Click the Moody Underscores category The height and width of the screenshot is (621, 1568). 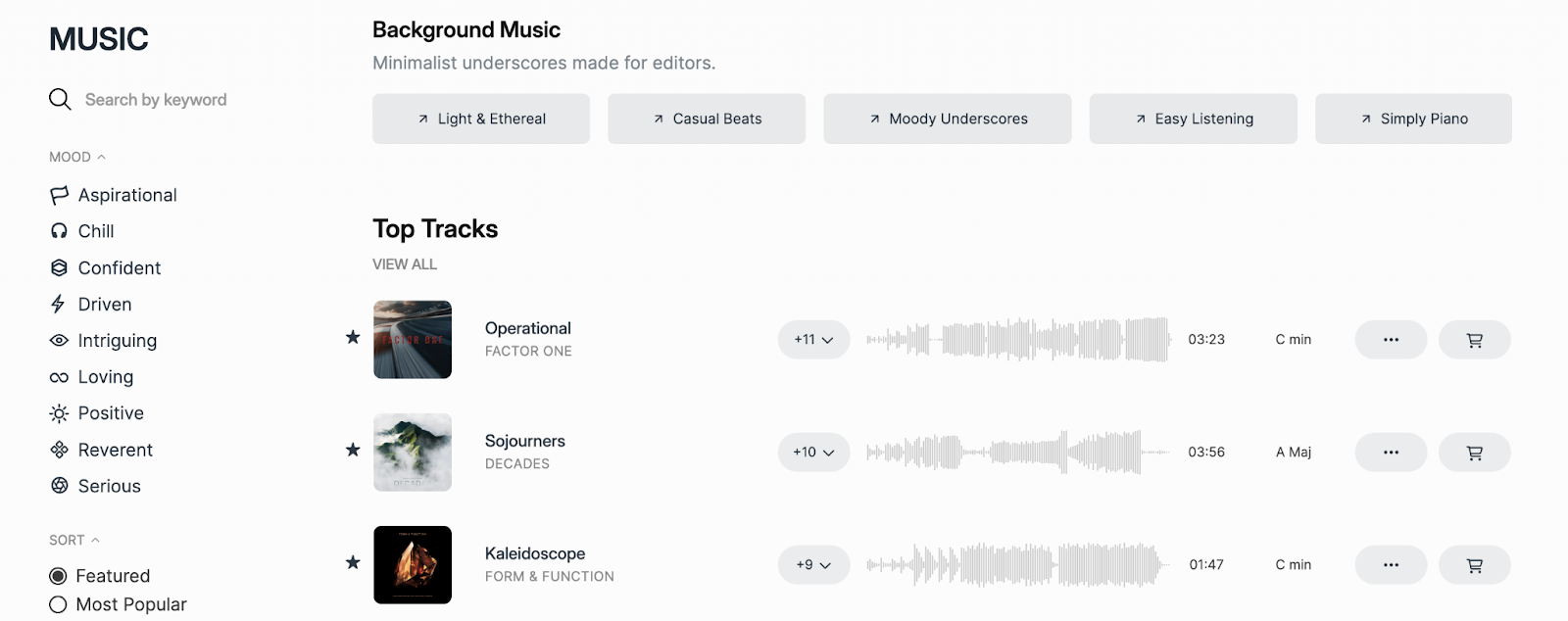pyautogui.click(x=945, y=119)
